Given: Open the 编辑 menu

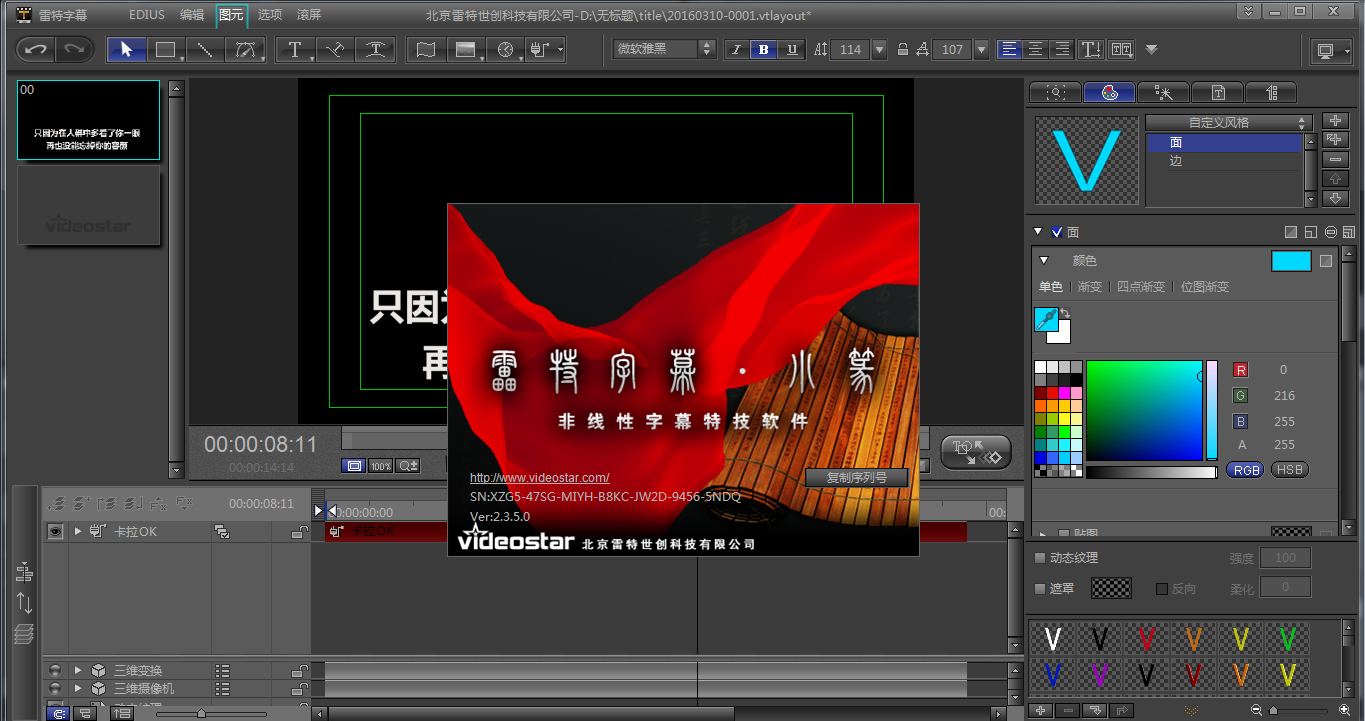Looking at the screenshot, I should pyautogui.click(x=192, y=14).
